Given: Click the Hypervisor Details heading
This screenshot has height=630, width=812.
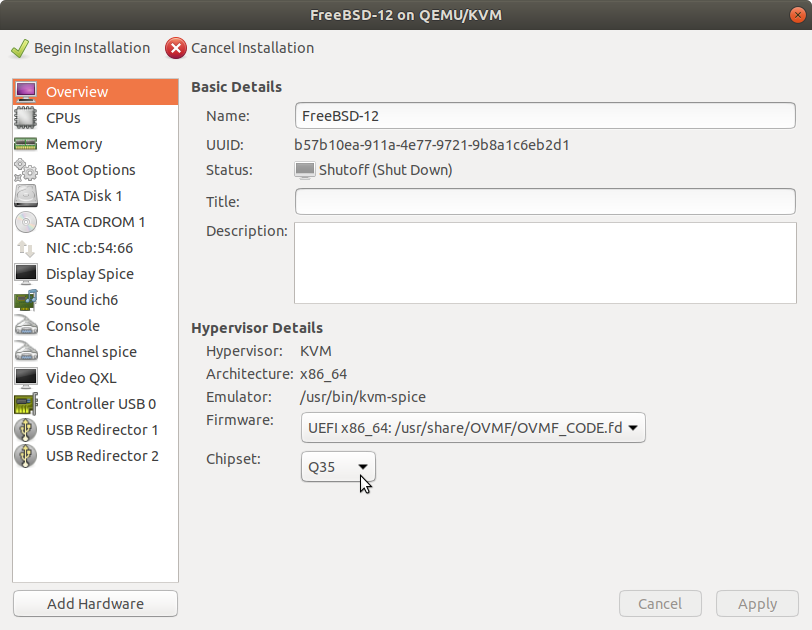Looking at the screenshot, I should (x=257, y=328).
